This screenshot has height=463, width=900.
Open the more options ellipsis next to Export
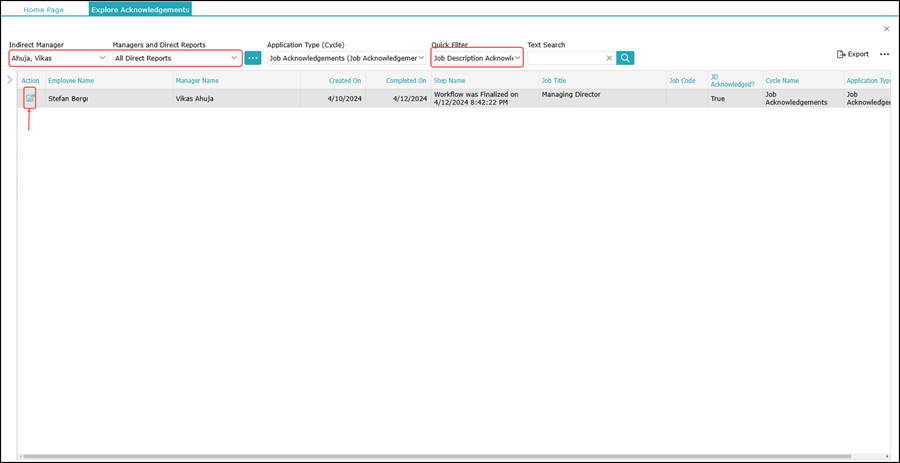coord(884,54)
